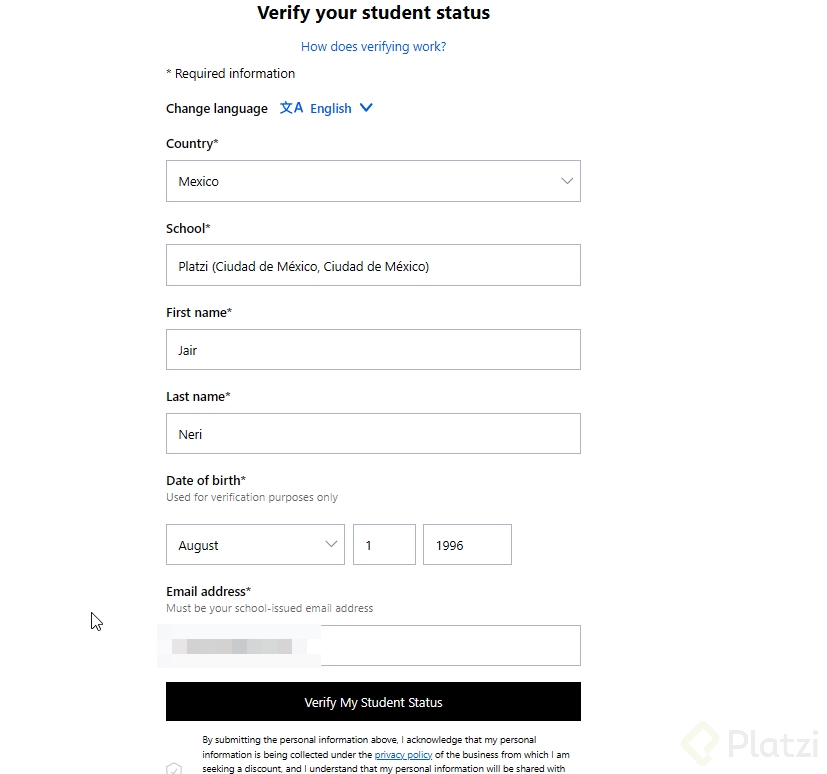Click the Country field showing Mexico
Screen dimensions: 827x774
360,181
